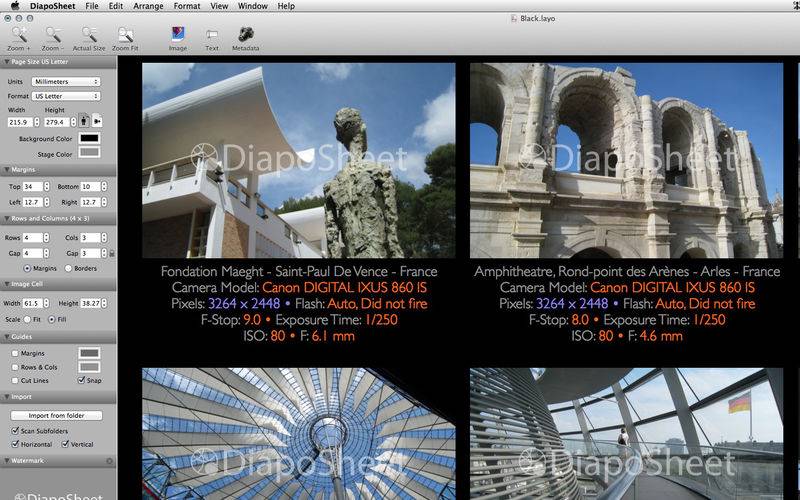Collapse the Margins section triangle
Viewport: 800px width, 500px height.
point(5,170)
